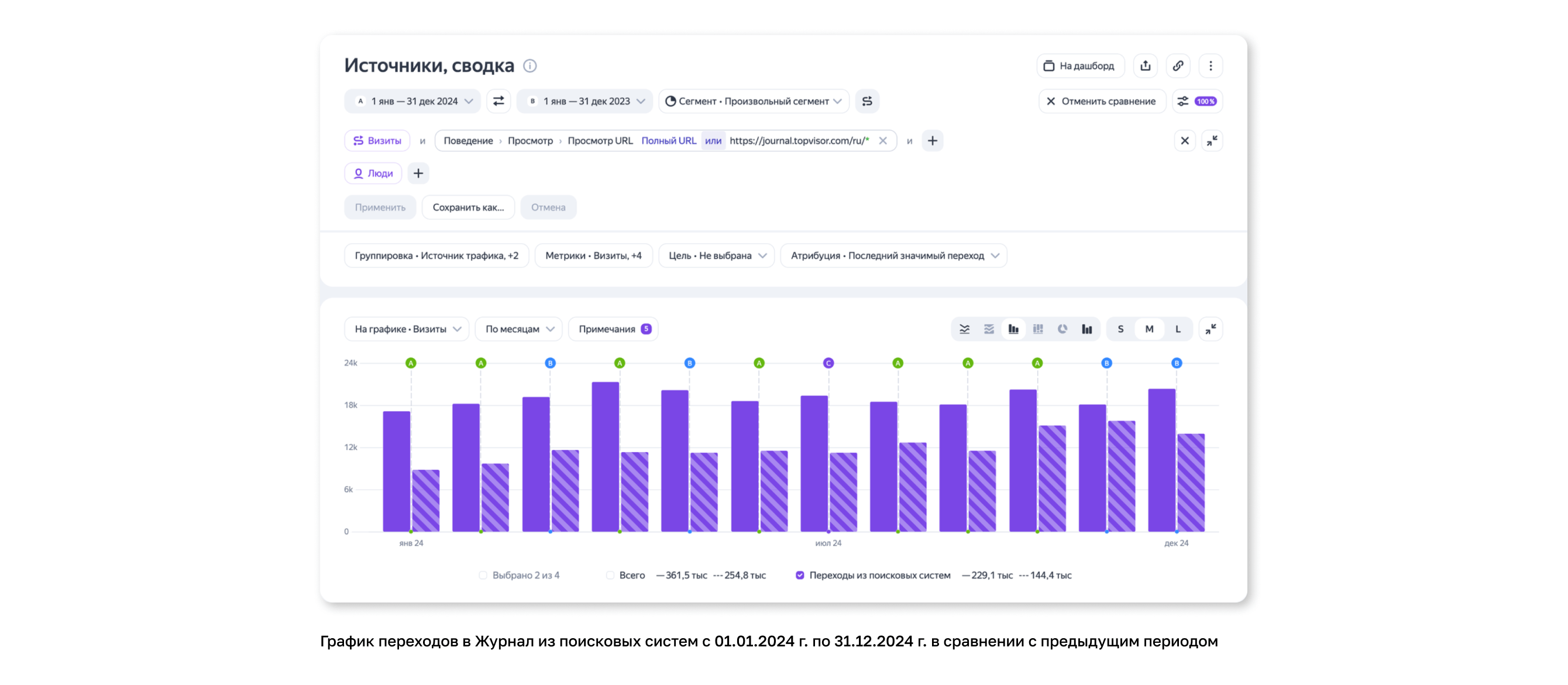Check the 'Всего' legend checkbox
This screenshot has width=1568, height=685.
coord(610,576)
